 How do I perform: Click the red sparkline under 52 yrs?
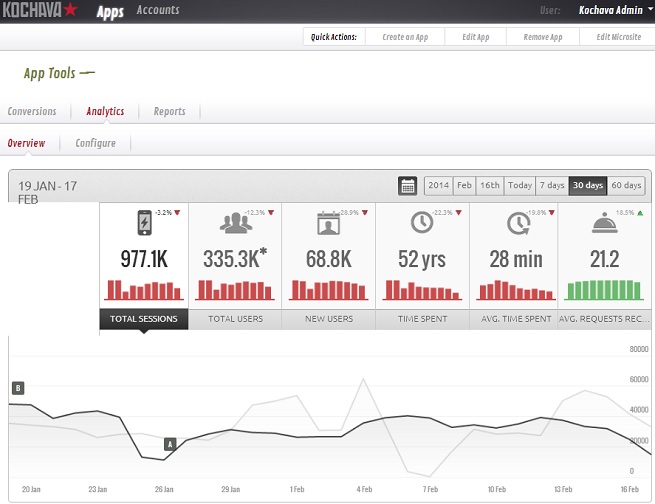coord(422,290)
